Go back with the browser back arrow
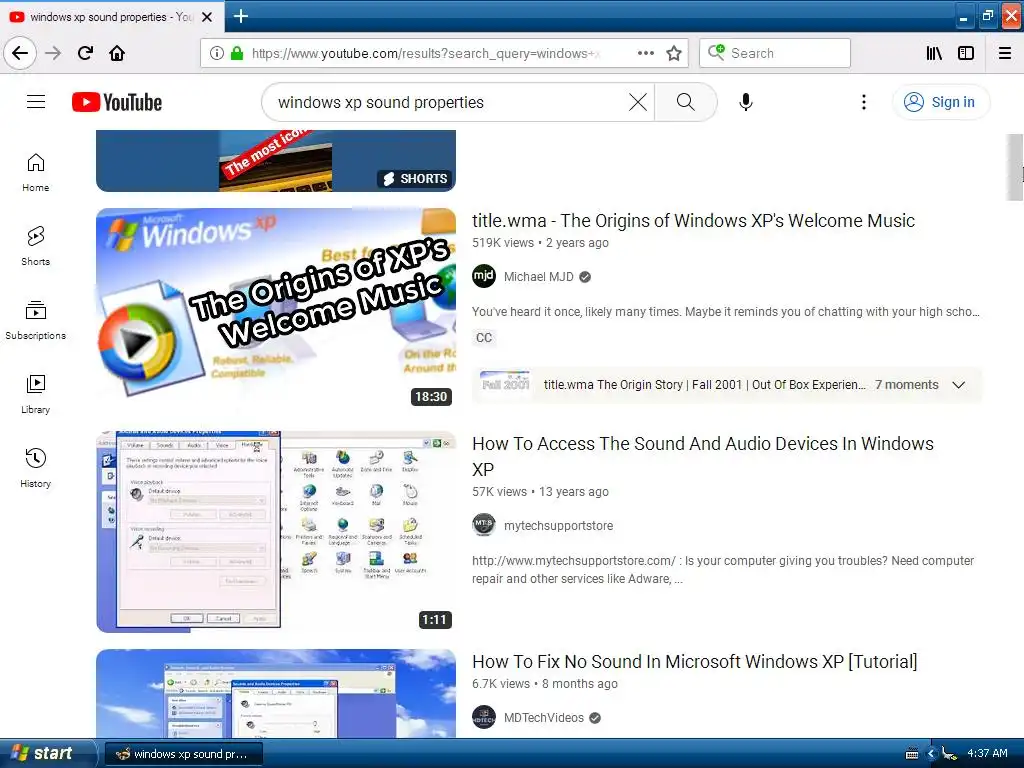This screenshot has width=1024, height=768. (20, 53)
